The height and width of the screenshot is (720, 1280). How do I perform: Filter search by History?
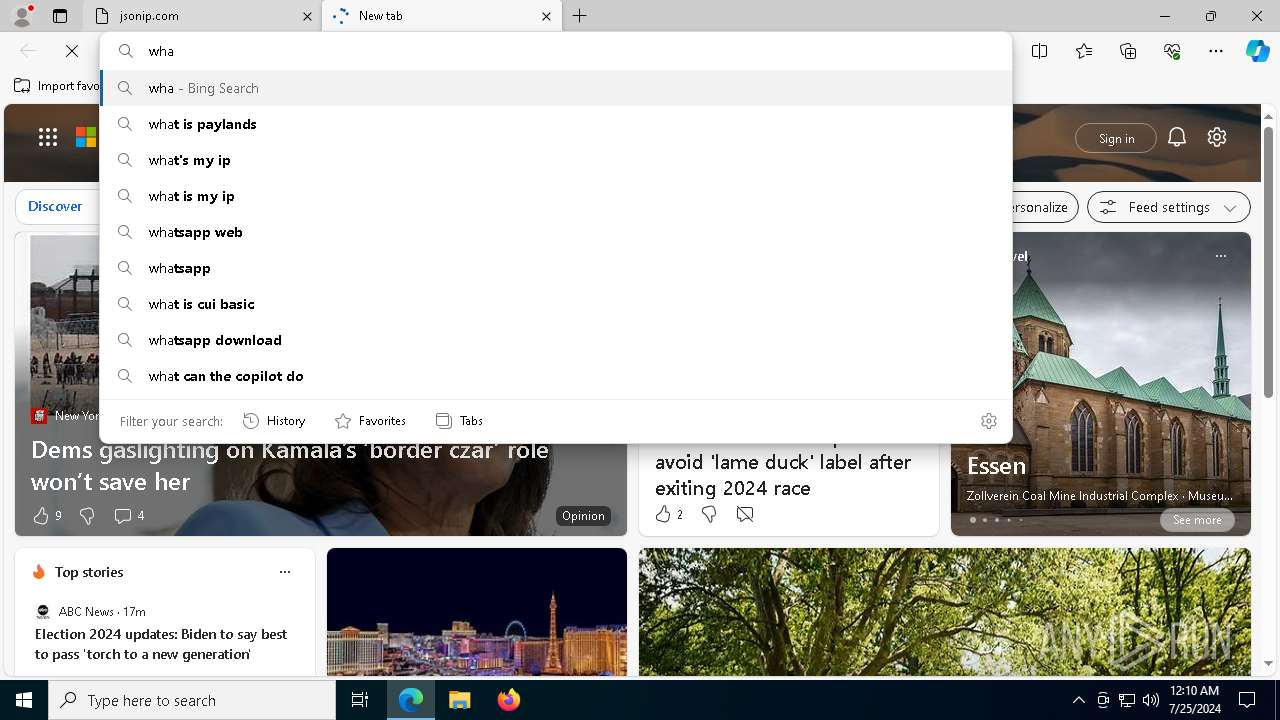pos(274,421)
